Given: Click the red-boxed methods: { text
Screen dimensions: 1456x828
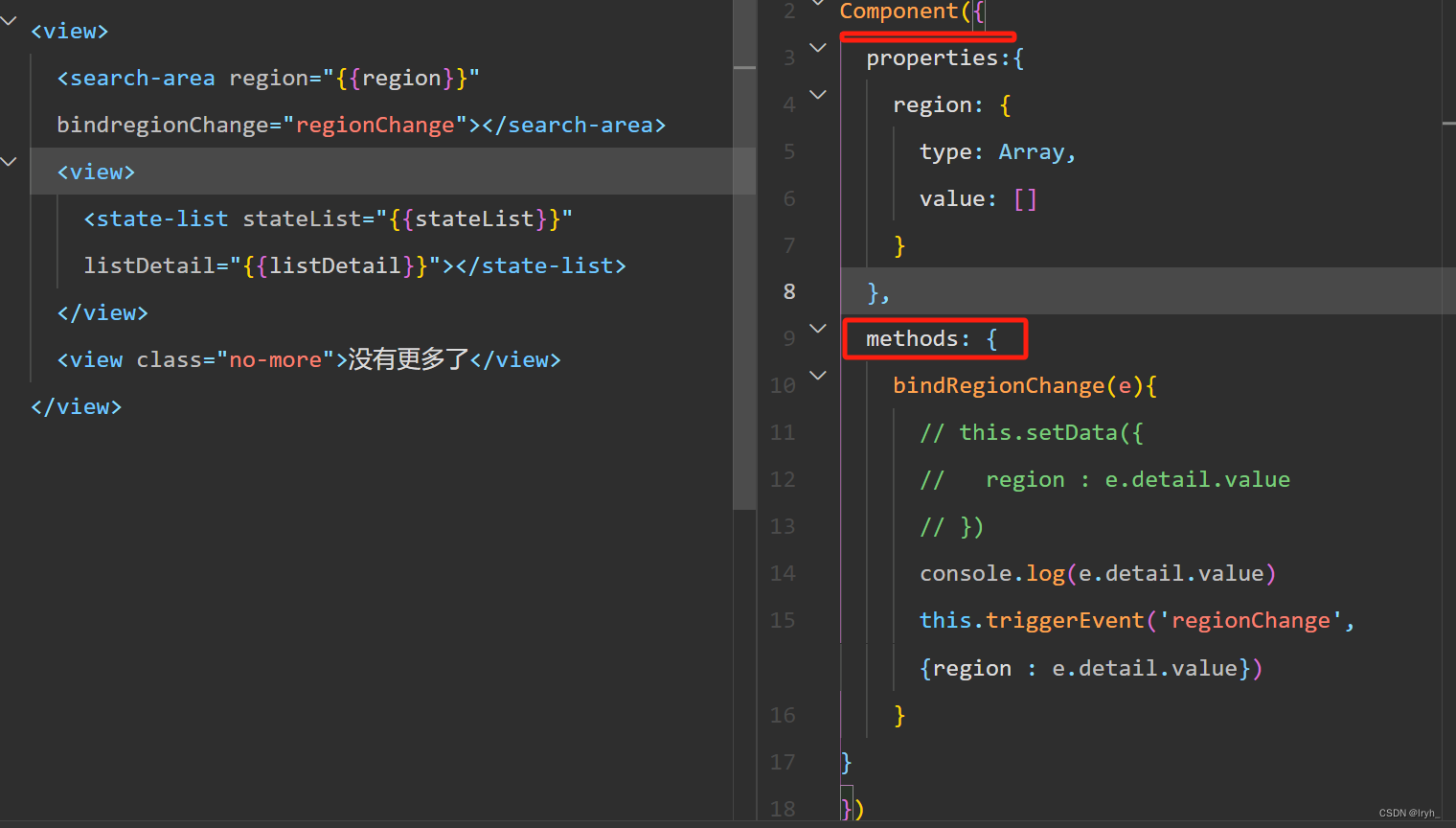Looking at the screenshot, I should click(934, 338).
